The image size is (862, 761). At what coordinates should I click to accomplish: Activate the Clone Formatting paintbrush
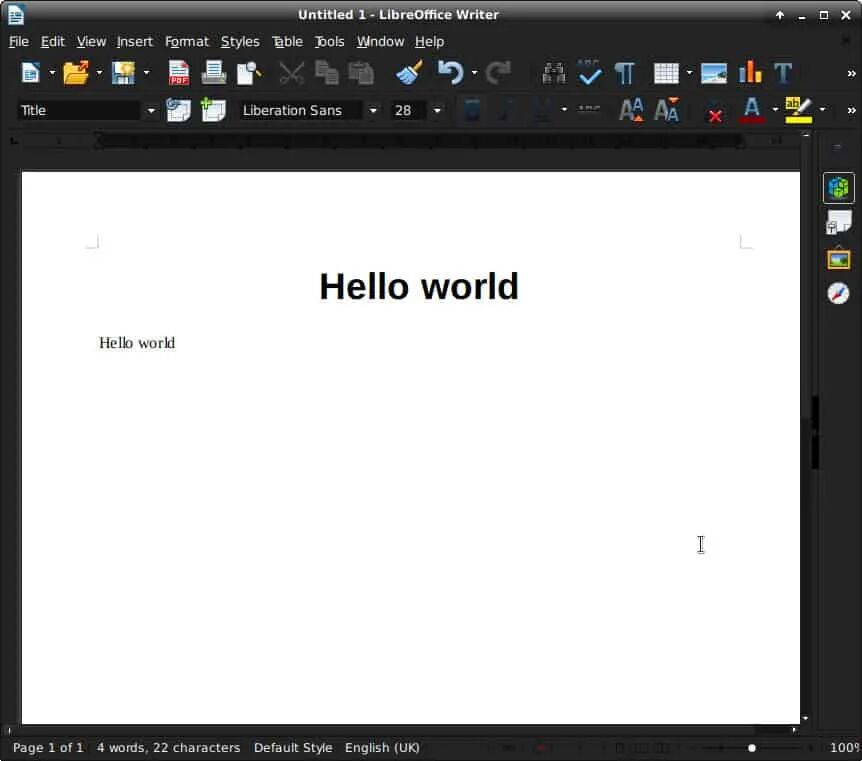pyautogui.click(x=410, y=72)
